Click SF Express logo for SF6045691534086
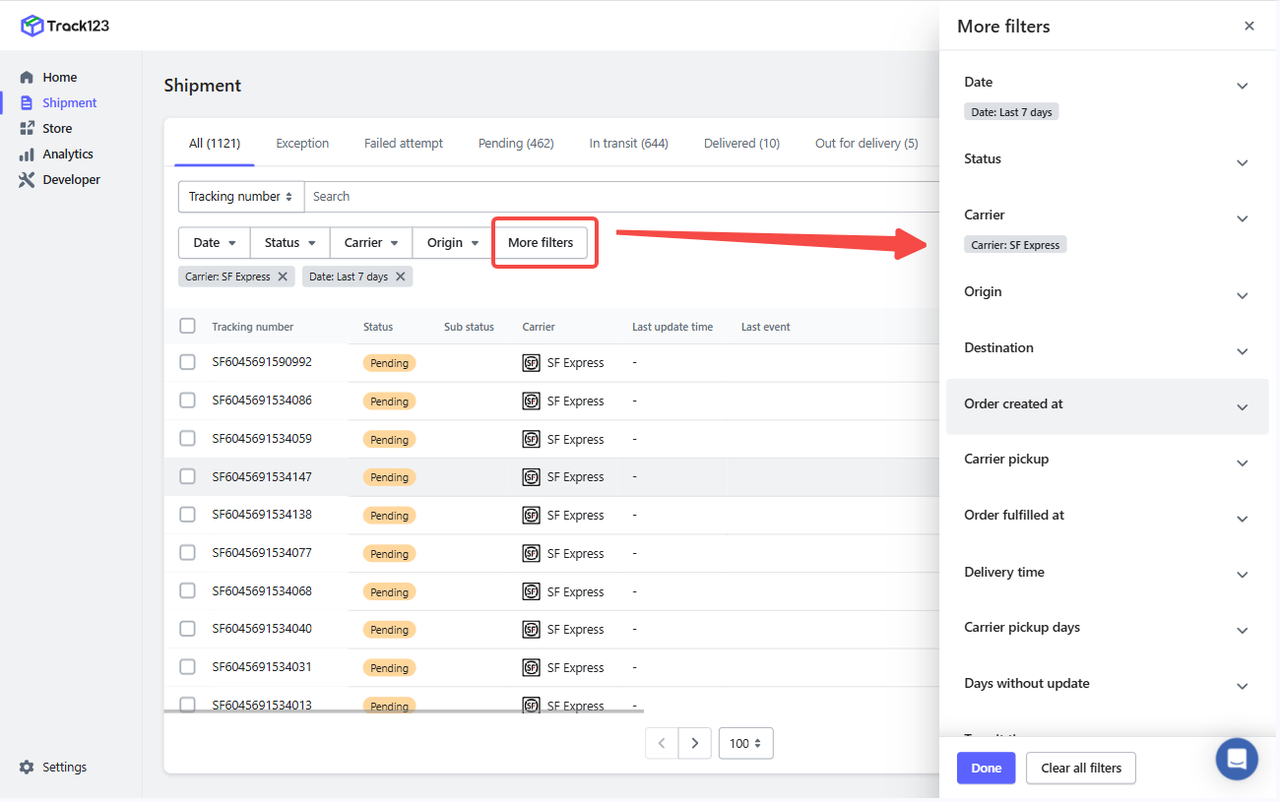Screen dimensions: 1280x802 click(x=531, y=401)
